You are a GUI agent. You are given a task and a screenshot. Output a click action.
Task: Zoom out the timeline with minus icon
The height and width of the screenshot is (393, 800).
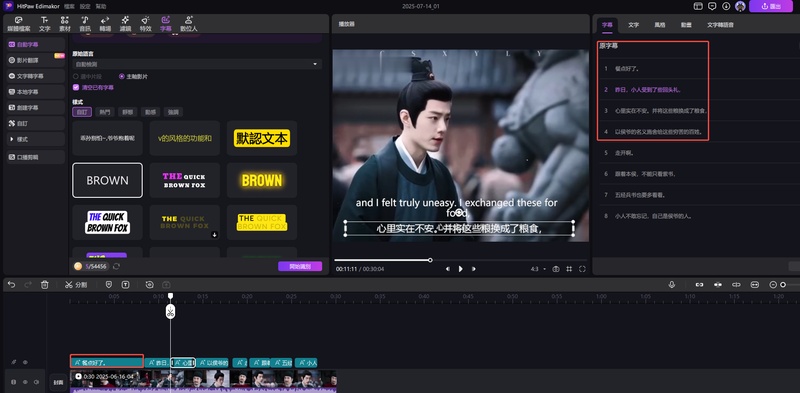click(x=773, y=284)
